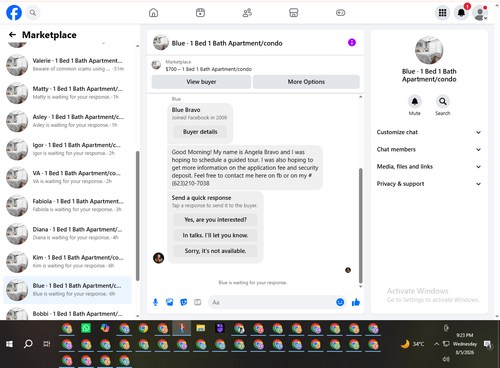The height and width of the screenshot is (368, 500).
Task: Go to the Home tab icon
Action: coord(153,13)
